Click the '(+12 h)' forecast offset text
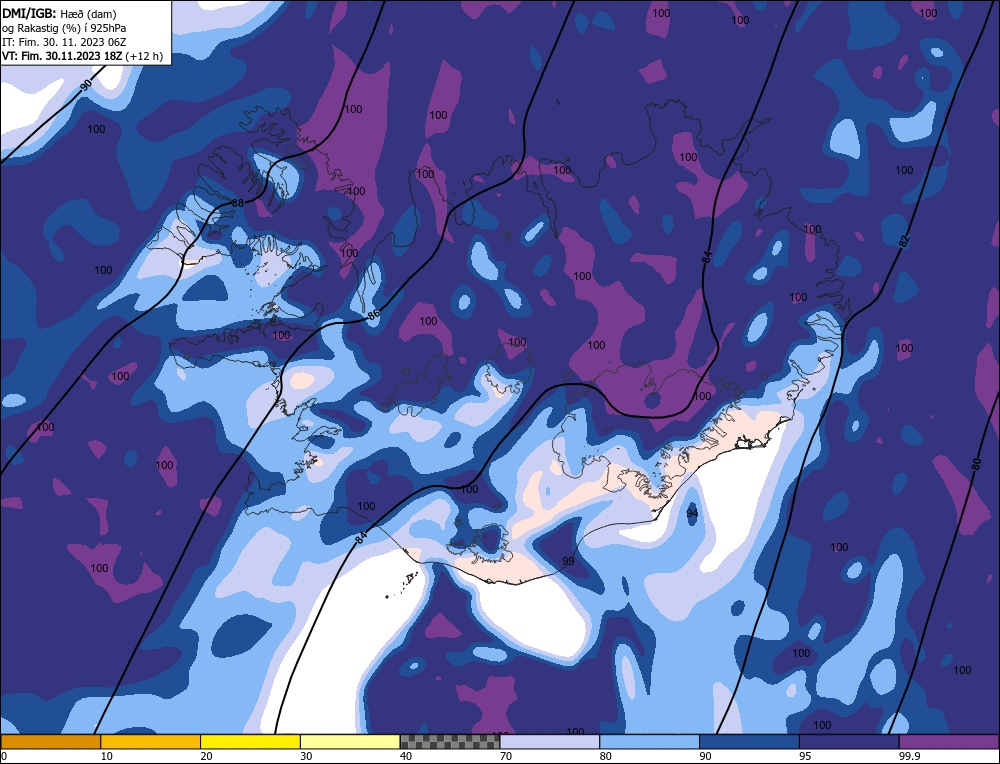The width and height of the screenshot is (1000, 764). coord(144,56)
